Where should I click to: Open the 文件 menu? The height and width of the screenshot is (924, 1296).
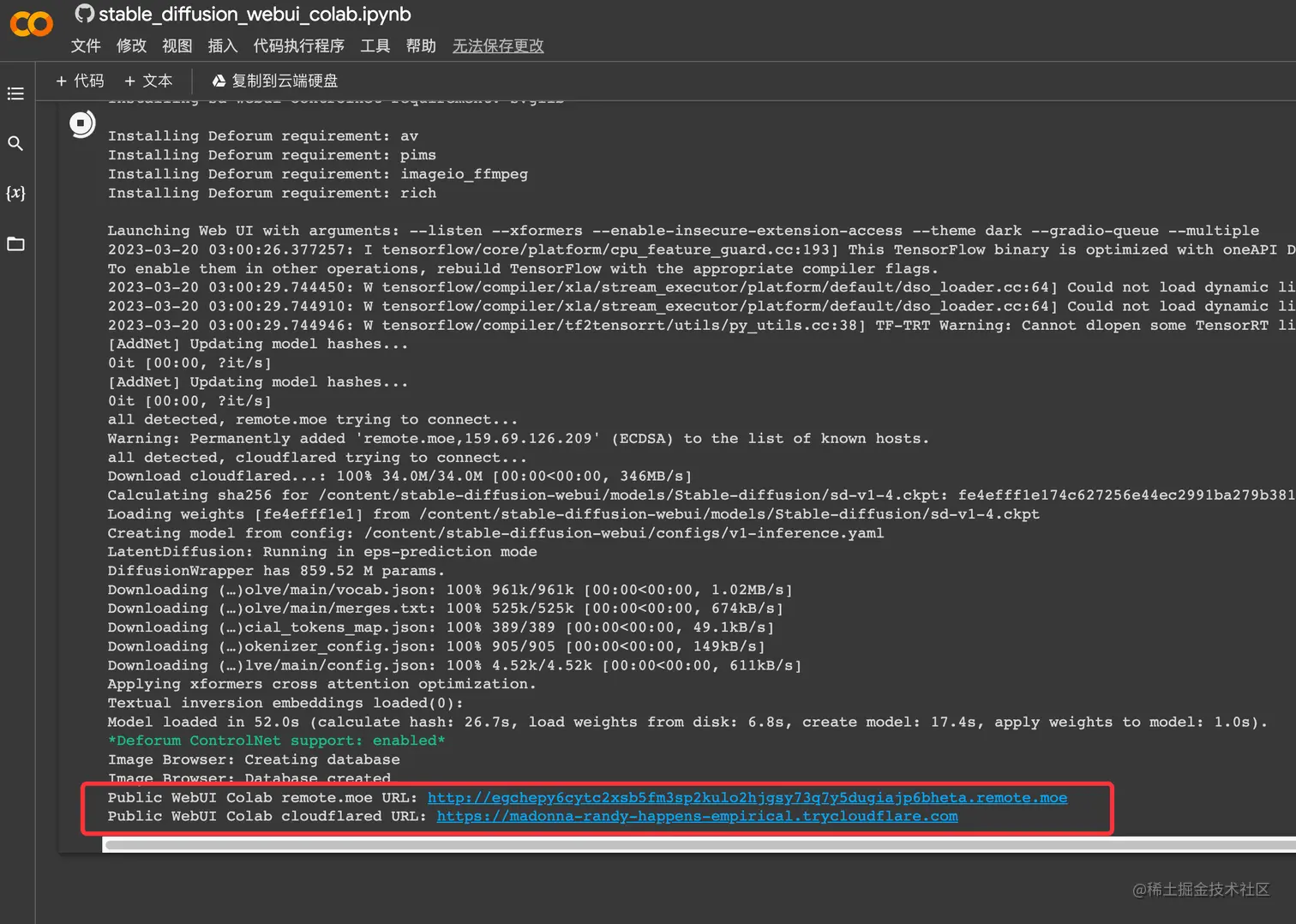pyautogui.click(x=86, y=46)
